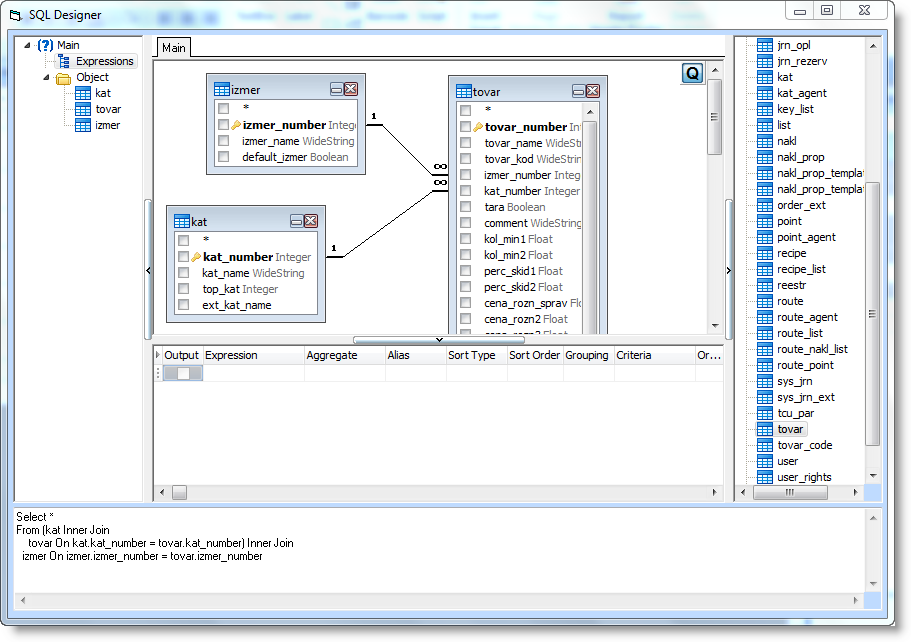Select the recipe table icon in the list

pyautogui.click(x=765, y=253)
